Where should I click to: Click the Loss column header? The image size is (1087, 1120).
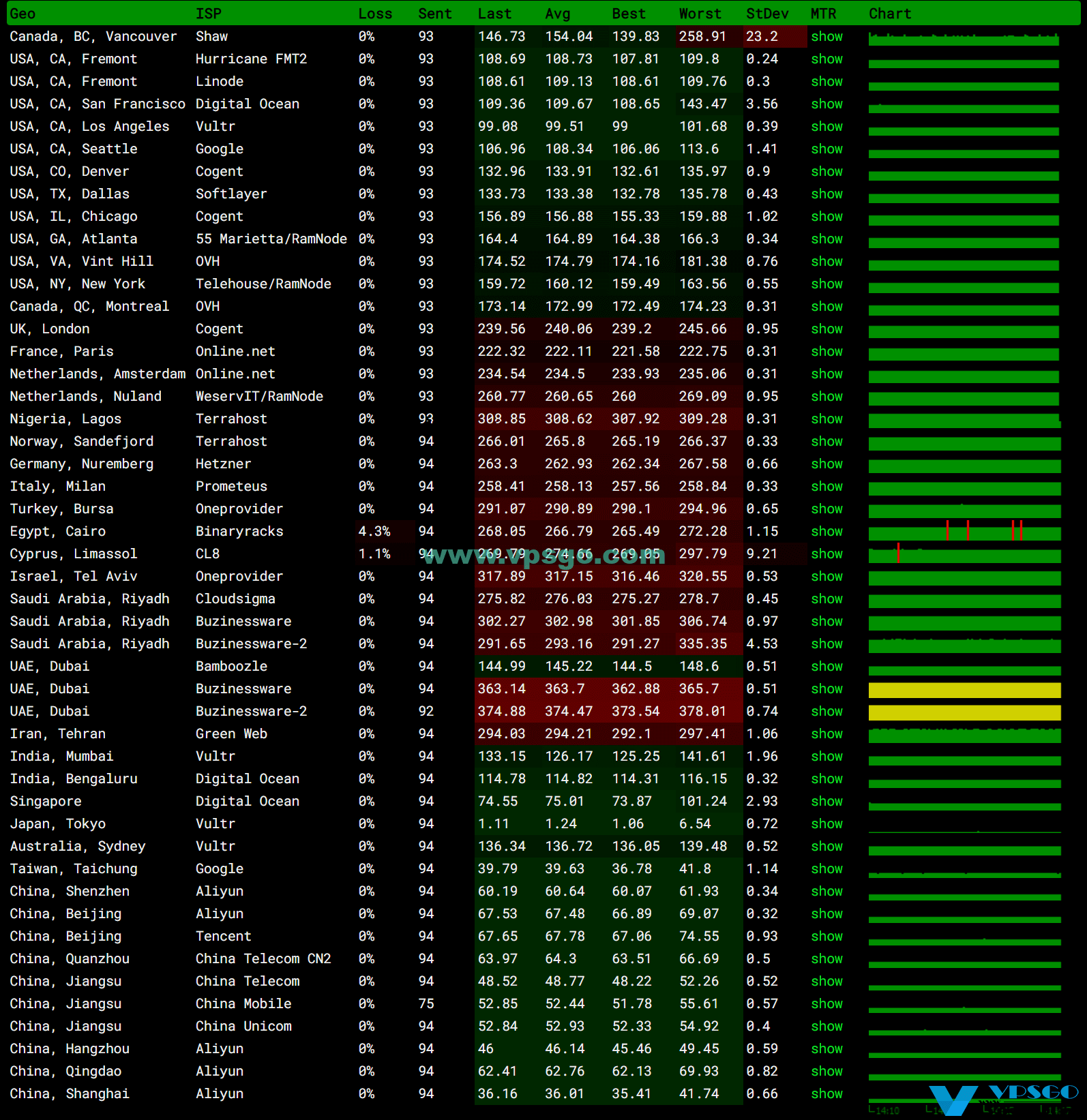click(x=375, y=14)
